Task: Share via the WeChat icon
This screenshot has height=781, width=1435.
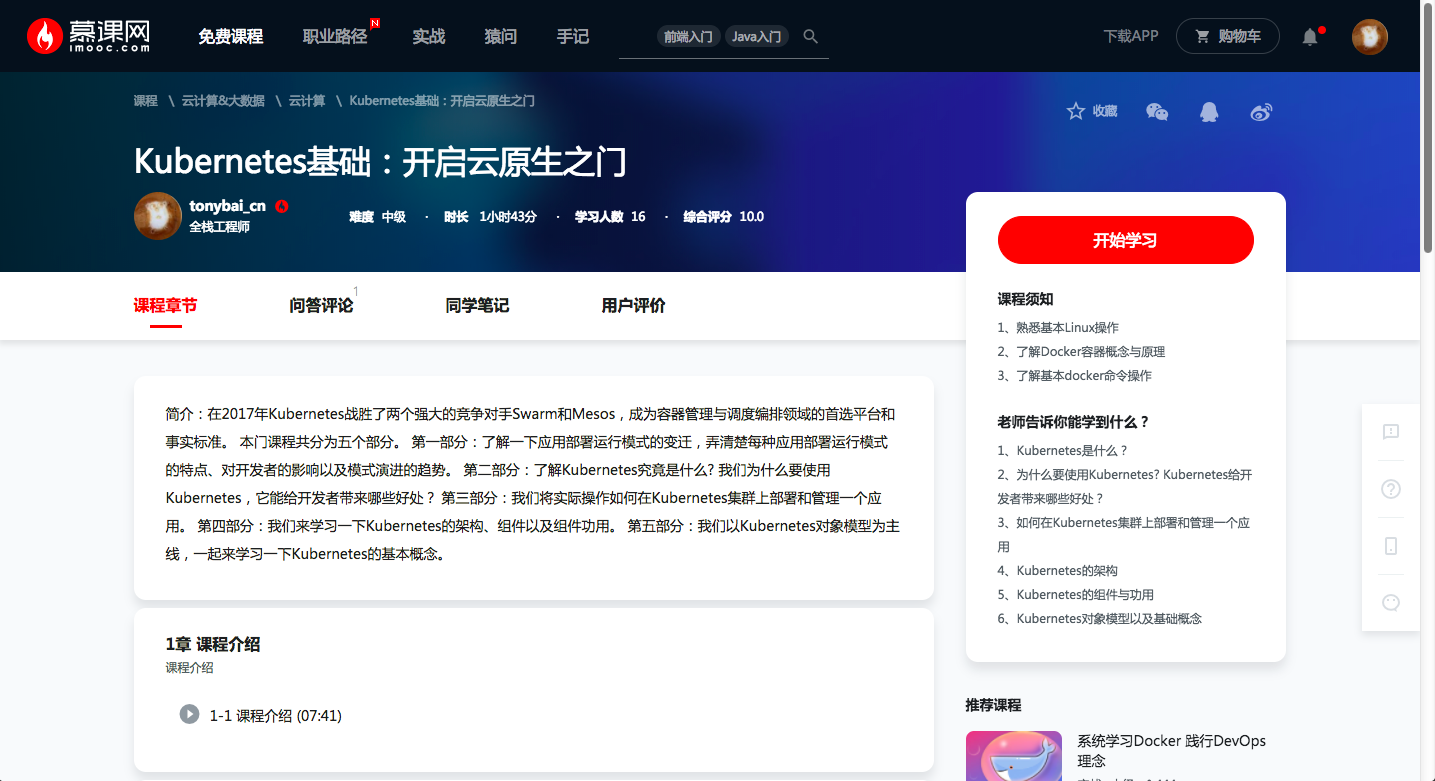Action: pos(1157,111)
